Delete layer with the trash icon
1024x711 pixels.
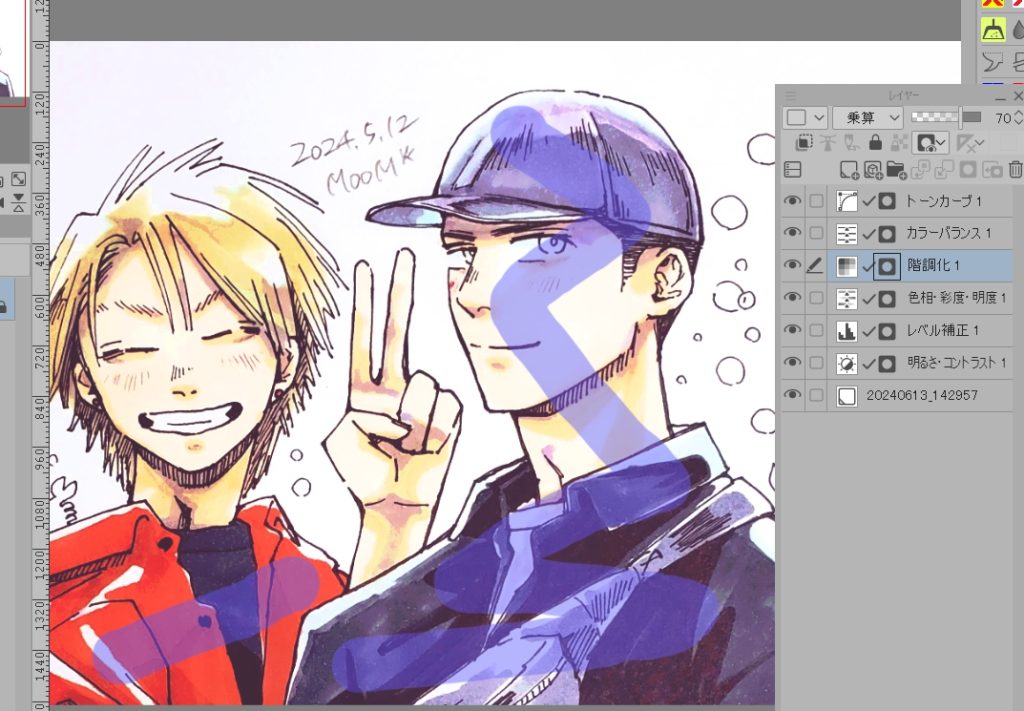[x=1016, y=170]
